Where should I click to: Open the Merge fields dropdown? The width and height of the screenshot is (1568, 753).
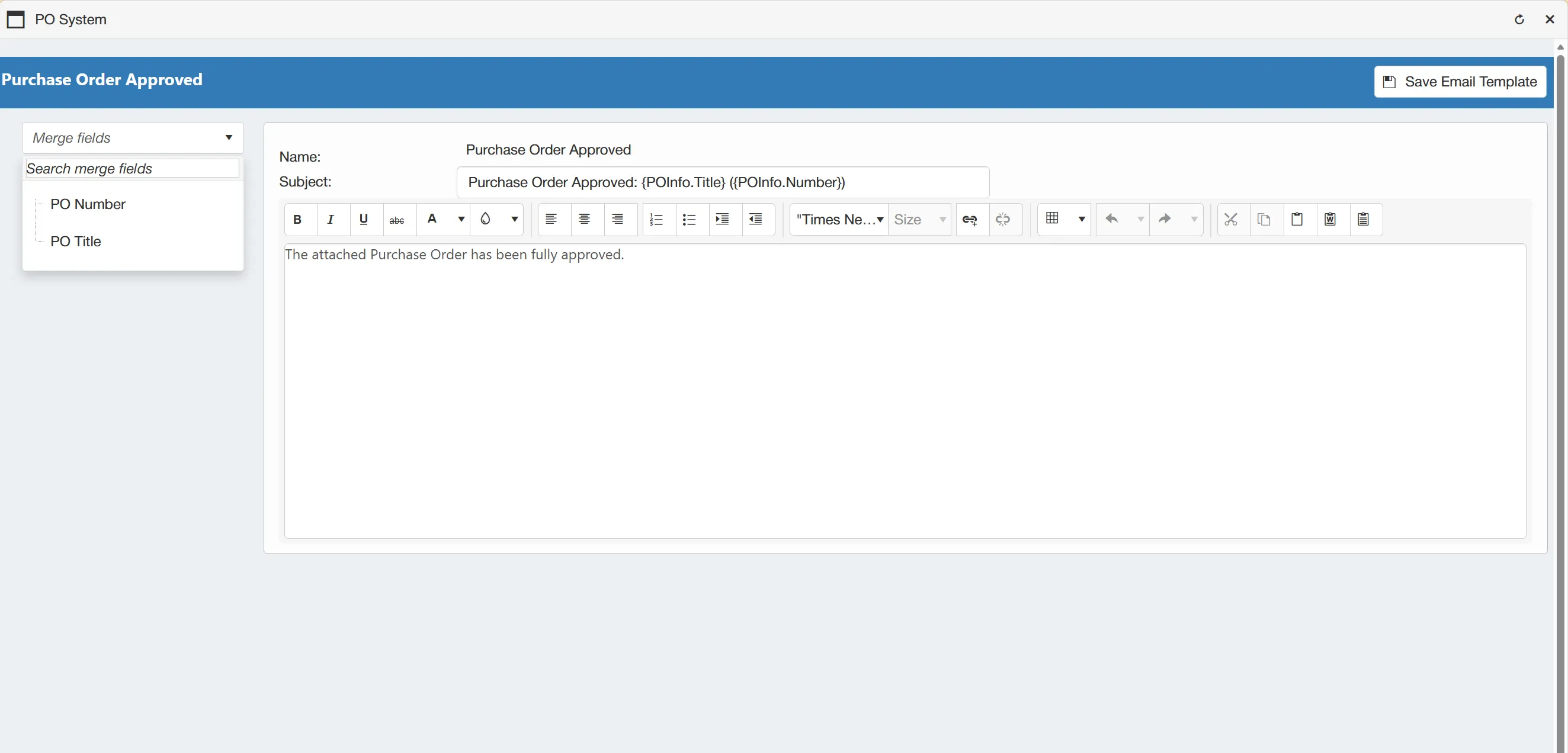(x=133, y=138)
